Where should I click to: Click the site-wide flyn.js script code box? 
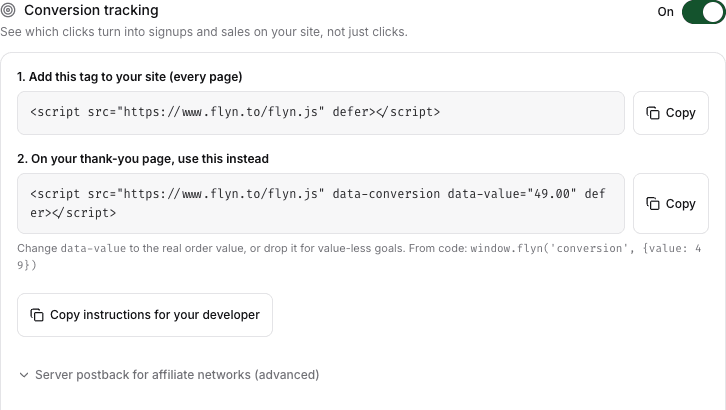[321, 113]
